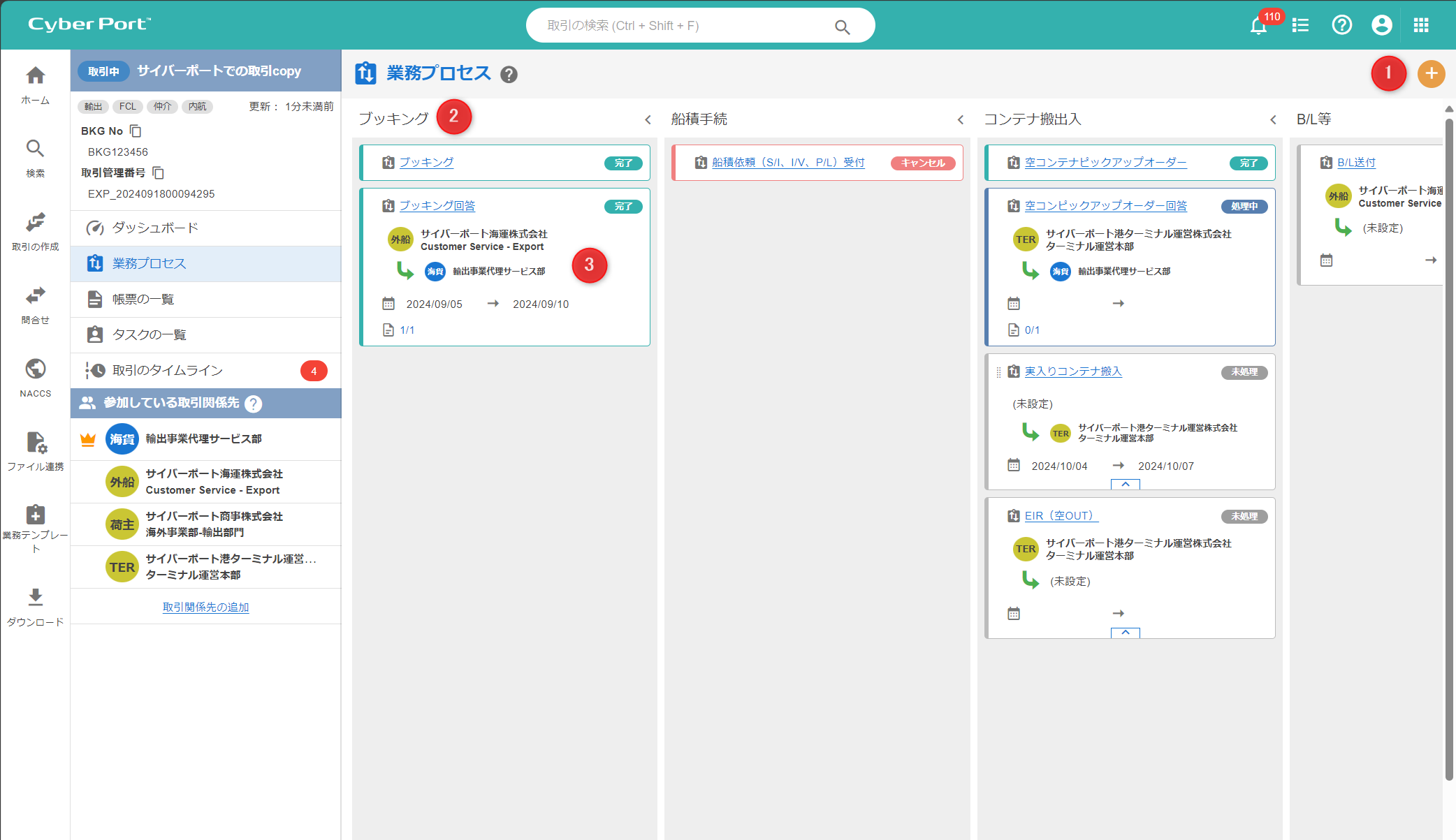Open the NACCS sidebar item
Viewport: 1456px width, 840px height.
point(36,377)
